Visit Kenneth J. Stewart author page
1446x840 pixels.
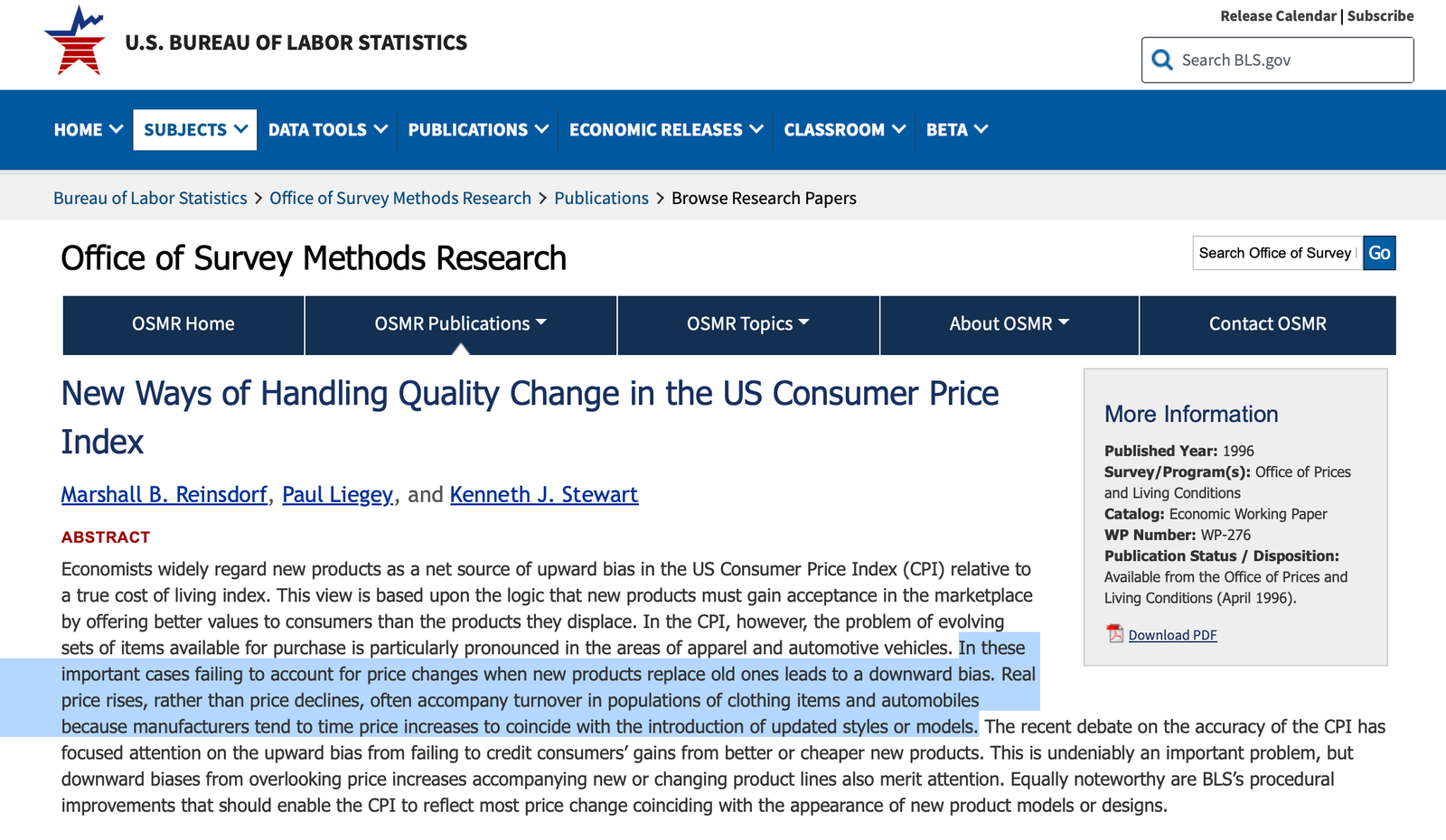click(543, 495)
